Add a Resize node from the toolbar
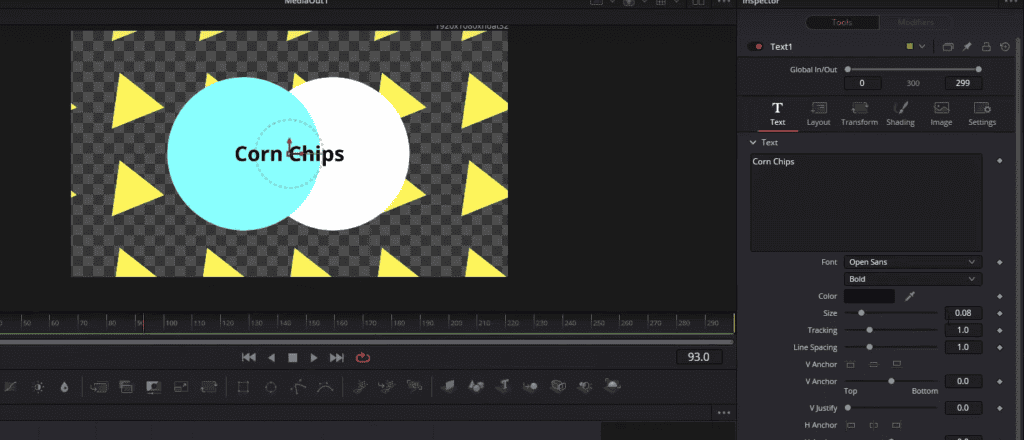The image size is (1024, 440). 181,387
